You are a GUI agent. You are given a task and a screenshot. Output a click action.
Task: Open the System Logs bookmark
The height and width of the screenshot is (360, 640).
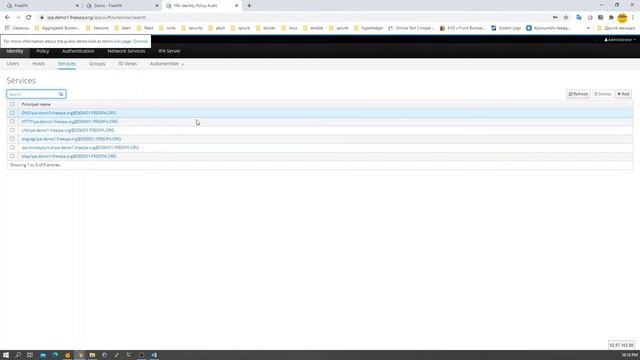[x=506, y=28]
